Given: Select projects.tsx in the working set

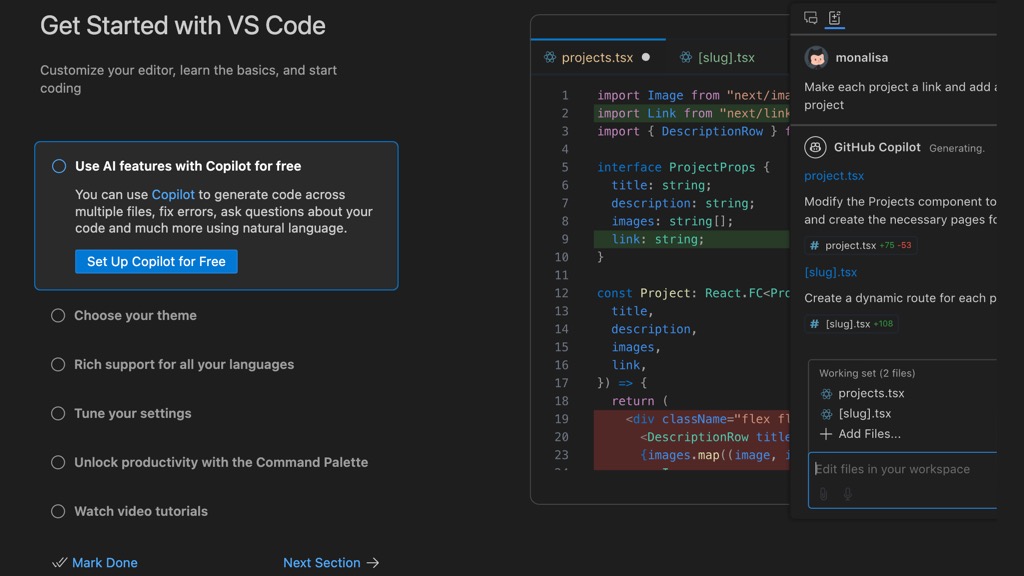Looking at the screenshot, I should tap(871, 393).
